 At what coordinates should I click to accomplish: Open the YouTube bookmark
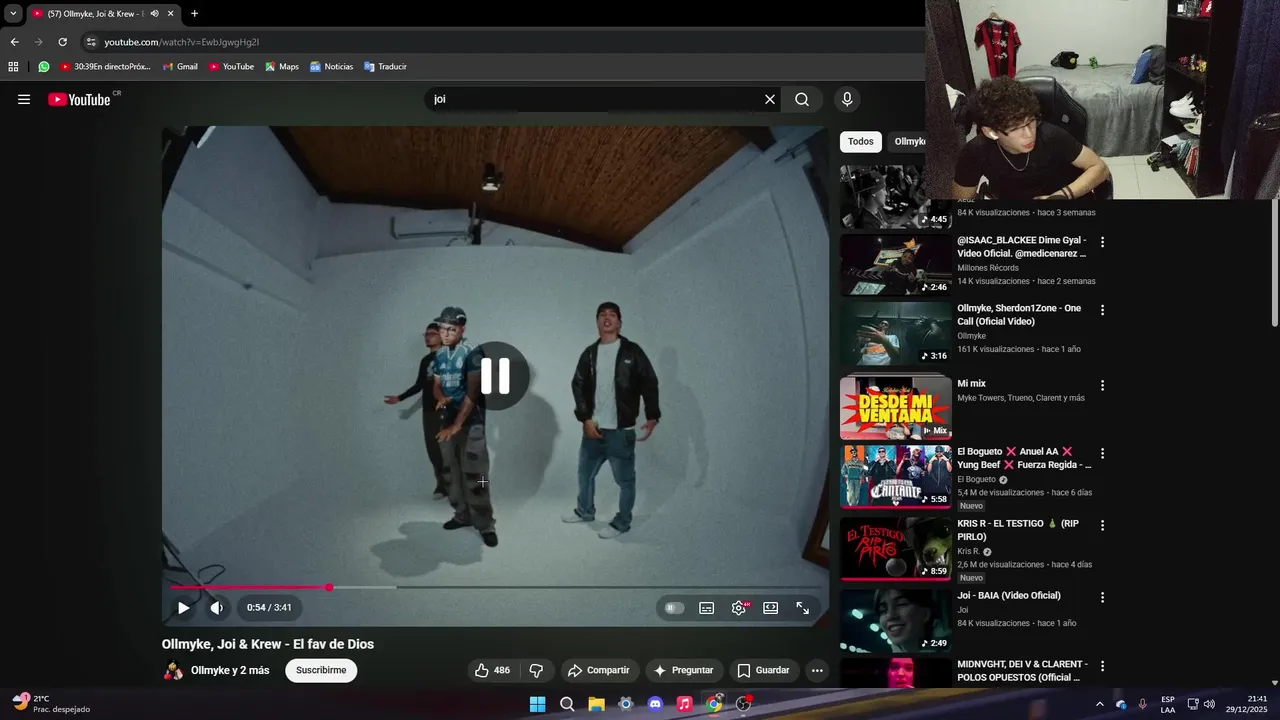point(231,67)
